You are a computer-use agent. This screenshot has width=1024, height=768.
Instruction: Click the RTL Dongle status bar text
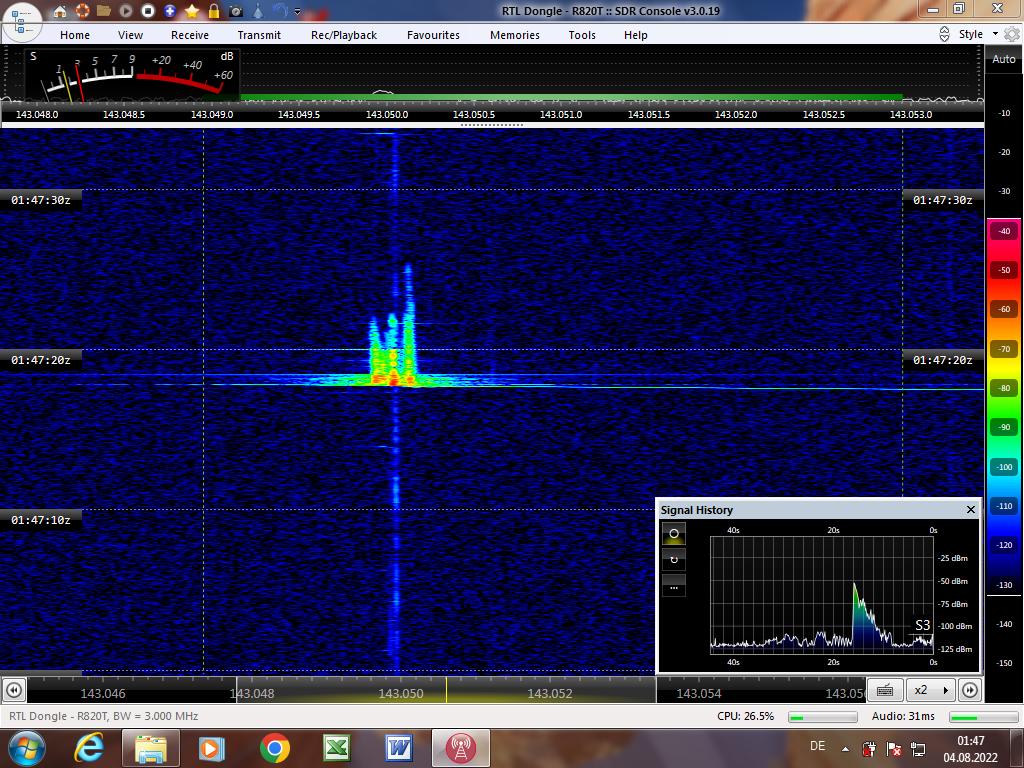click(103, 716)
